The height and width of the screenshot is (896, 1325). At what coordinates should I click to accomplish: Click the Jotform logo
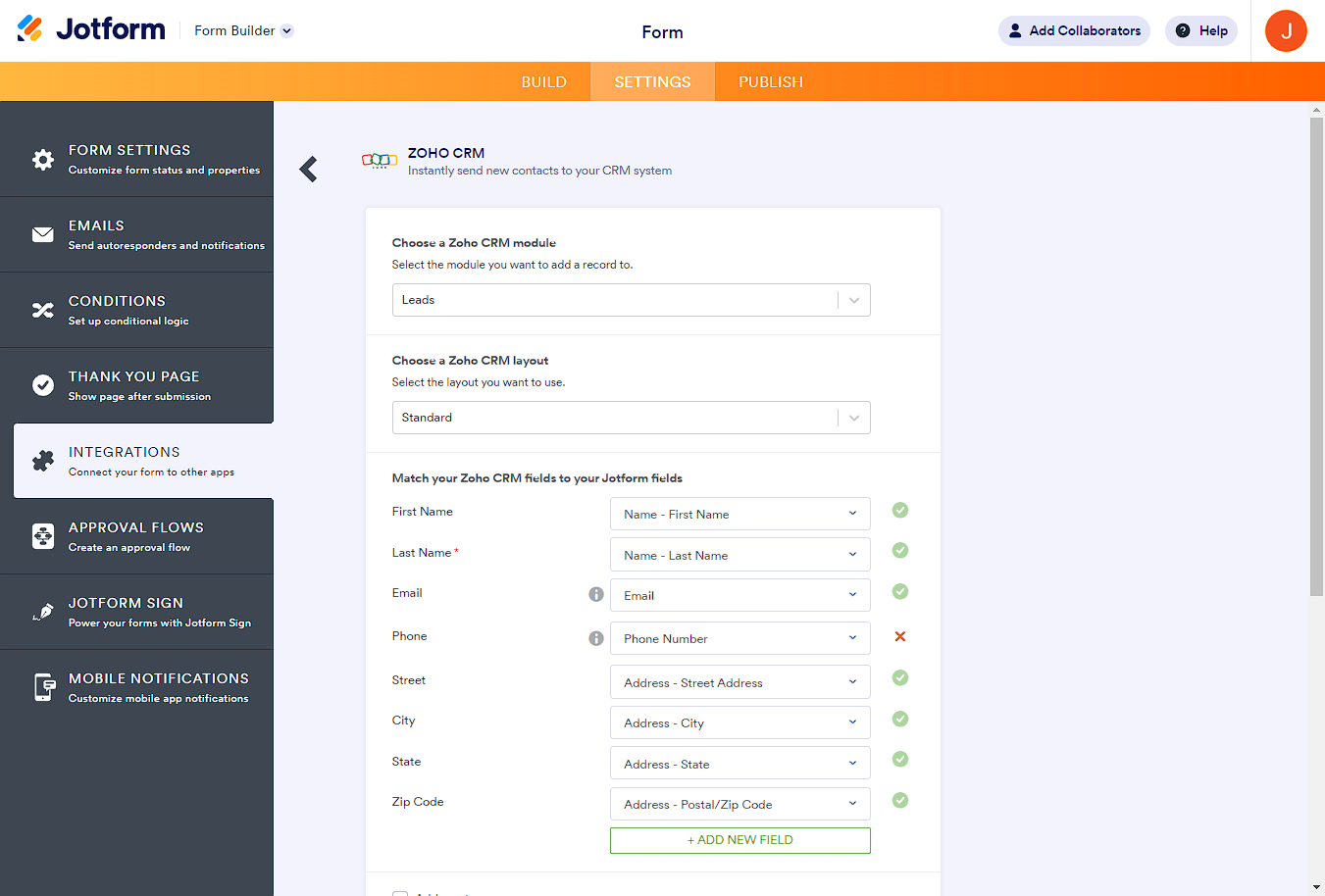tap(91, 29)
